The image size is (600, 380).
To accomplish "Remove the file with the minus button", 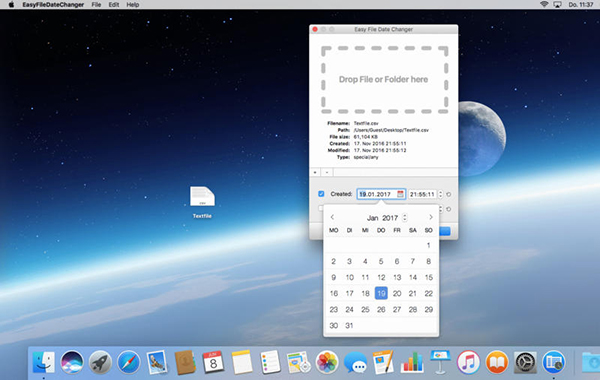I will pyautogui.click(x=327, y=173).
